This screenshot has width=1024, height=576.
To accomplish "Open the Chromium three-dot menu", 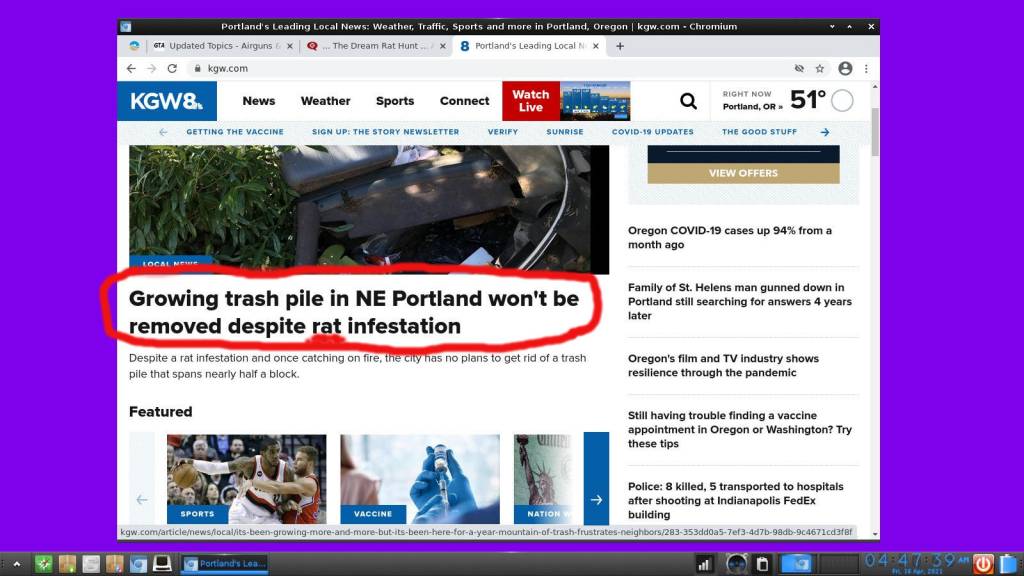I will (866, 69).
